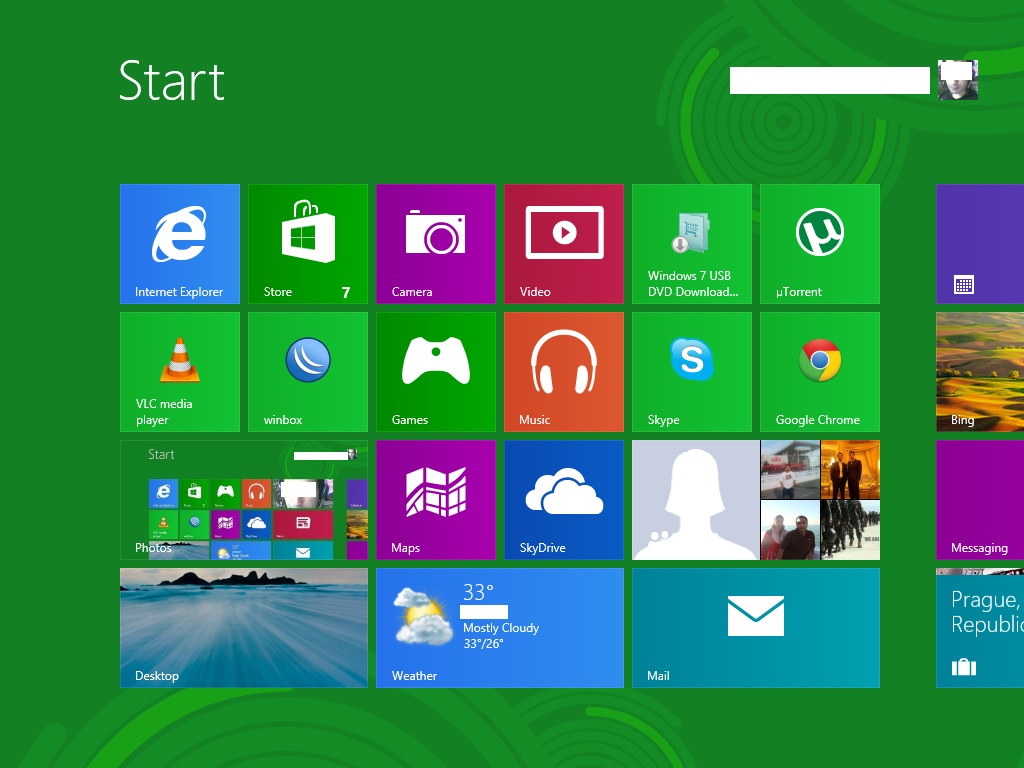Viewport: 1024px width, 768px height.
Task: Open the µTorrent tile
Action: [820, 244]
